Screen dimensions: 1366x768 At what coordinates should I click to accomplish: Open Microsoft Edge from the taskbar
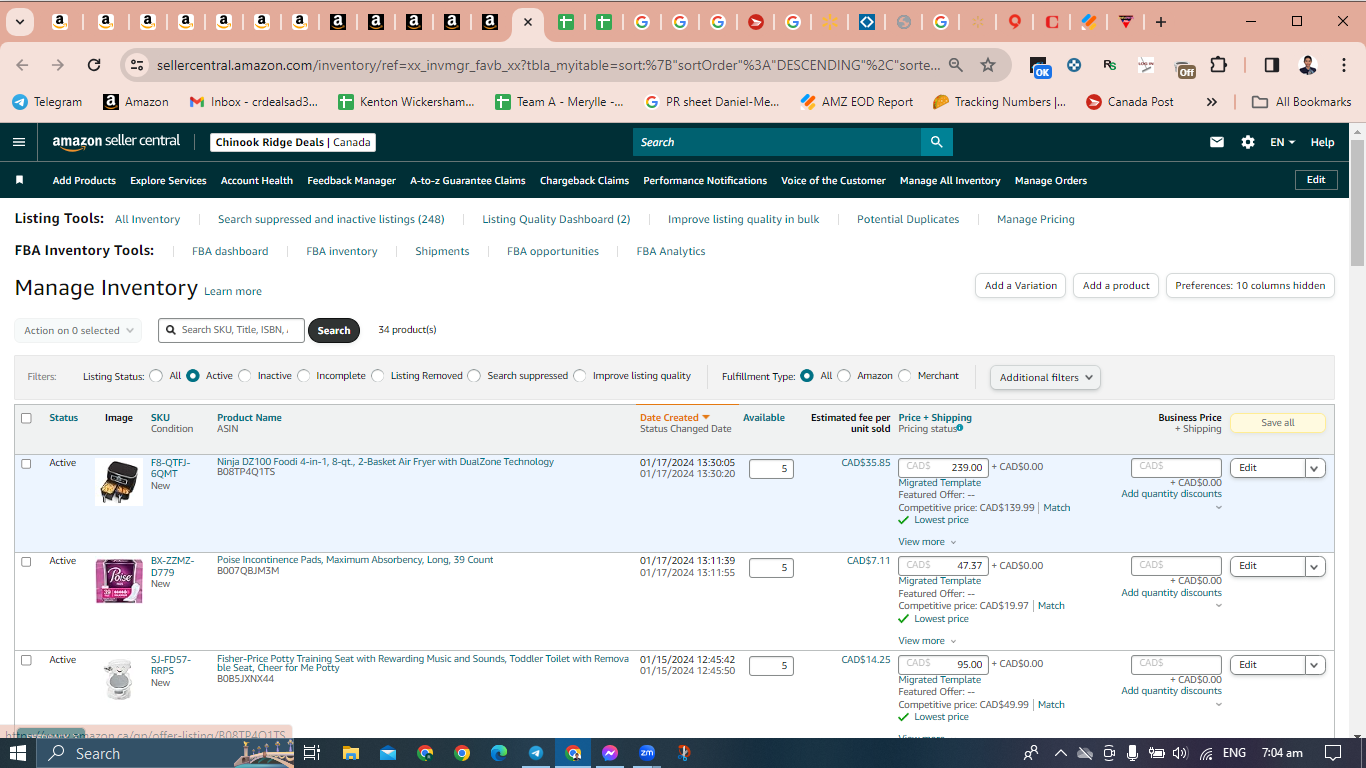tap(499, 753)
